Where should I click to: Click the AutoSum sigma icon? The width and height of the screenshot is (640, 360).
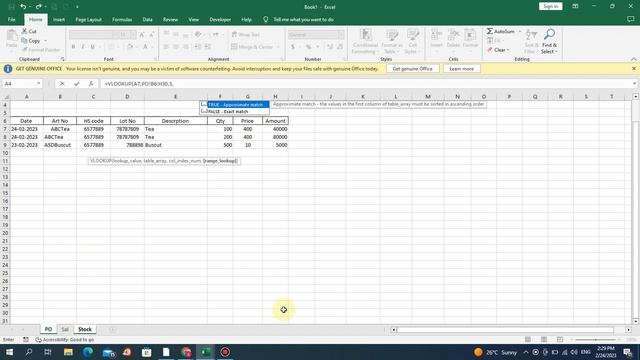tap(489, 31)
